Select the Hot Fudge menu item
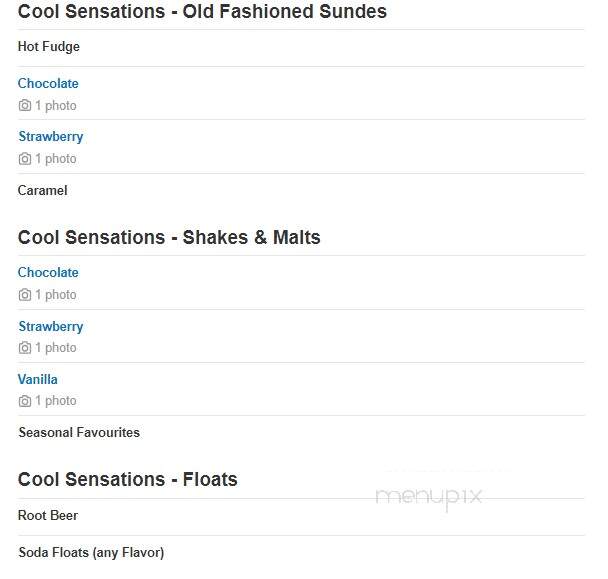The width and height of the screenshot is (608, 579). (x=49, y=47)
